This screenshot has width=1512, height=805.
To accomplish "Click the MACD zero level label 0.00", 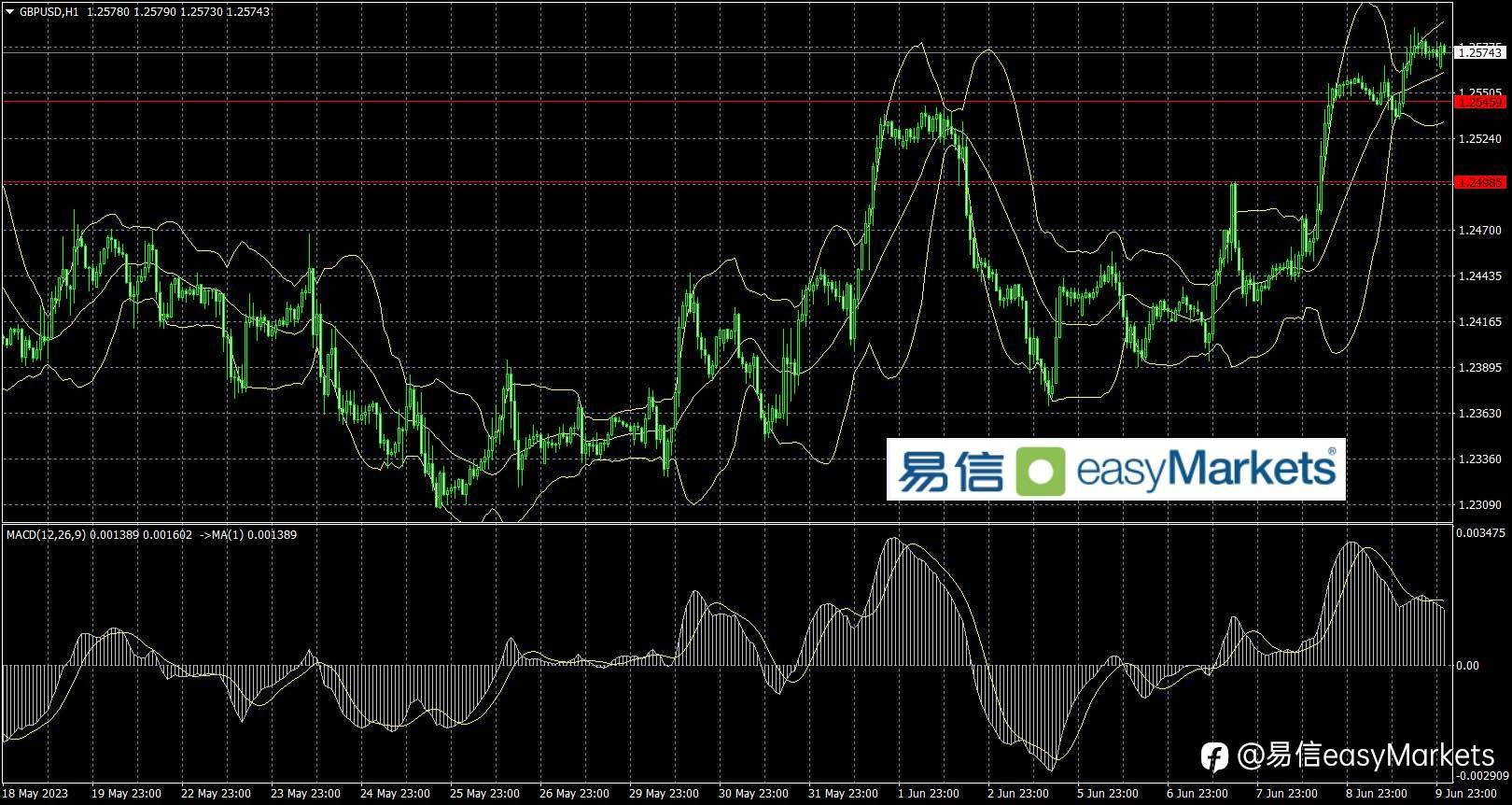I will coord(1468,665).
